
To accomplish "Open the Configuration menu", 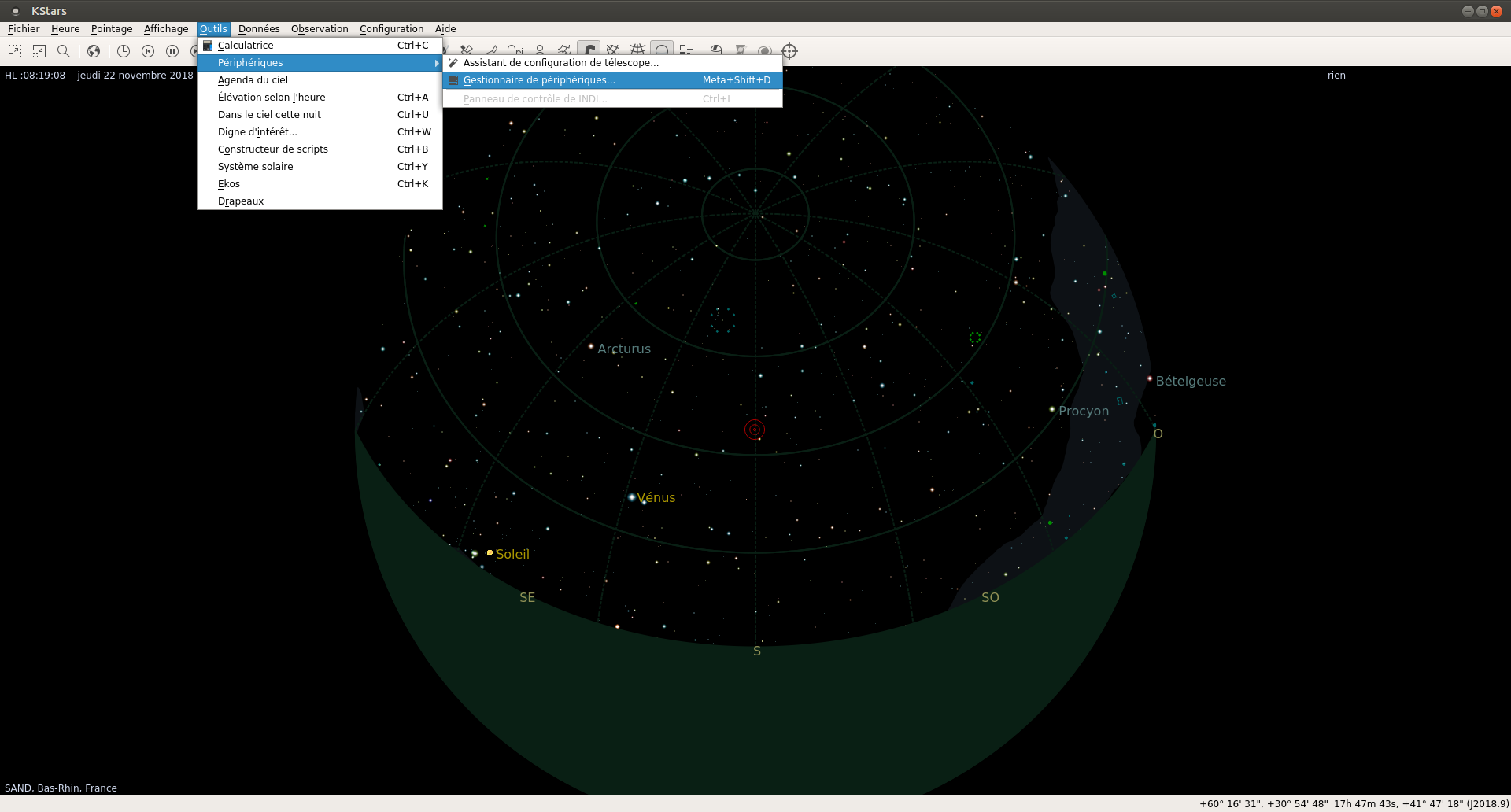I will [x=391, y=29].
